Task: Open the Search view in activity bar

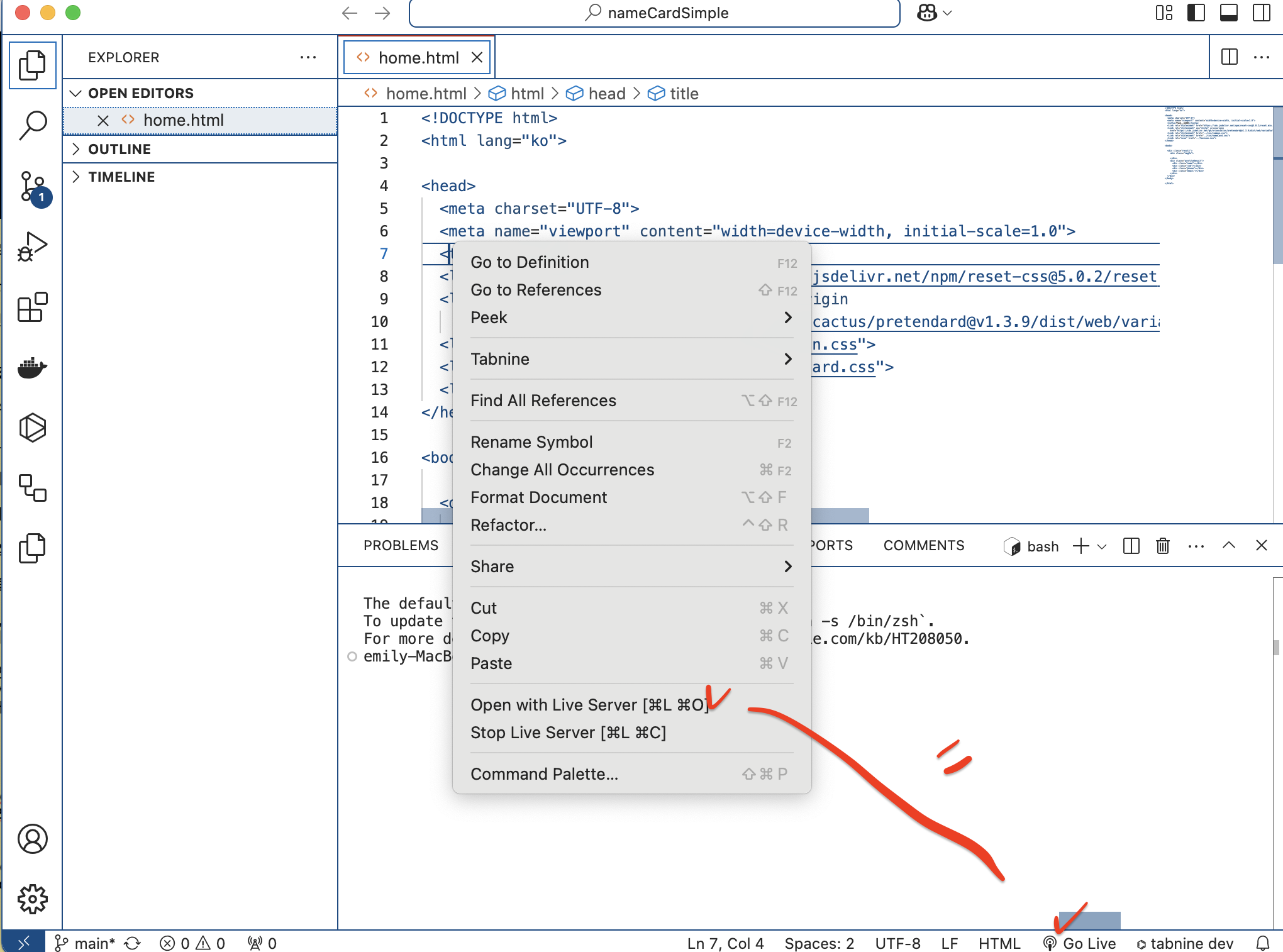Action: pos(33,125)
